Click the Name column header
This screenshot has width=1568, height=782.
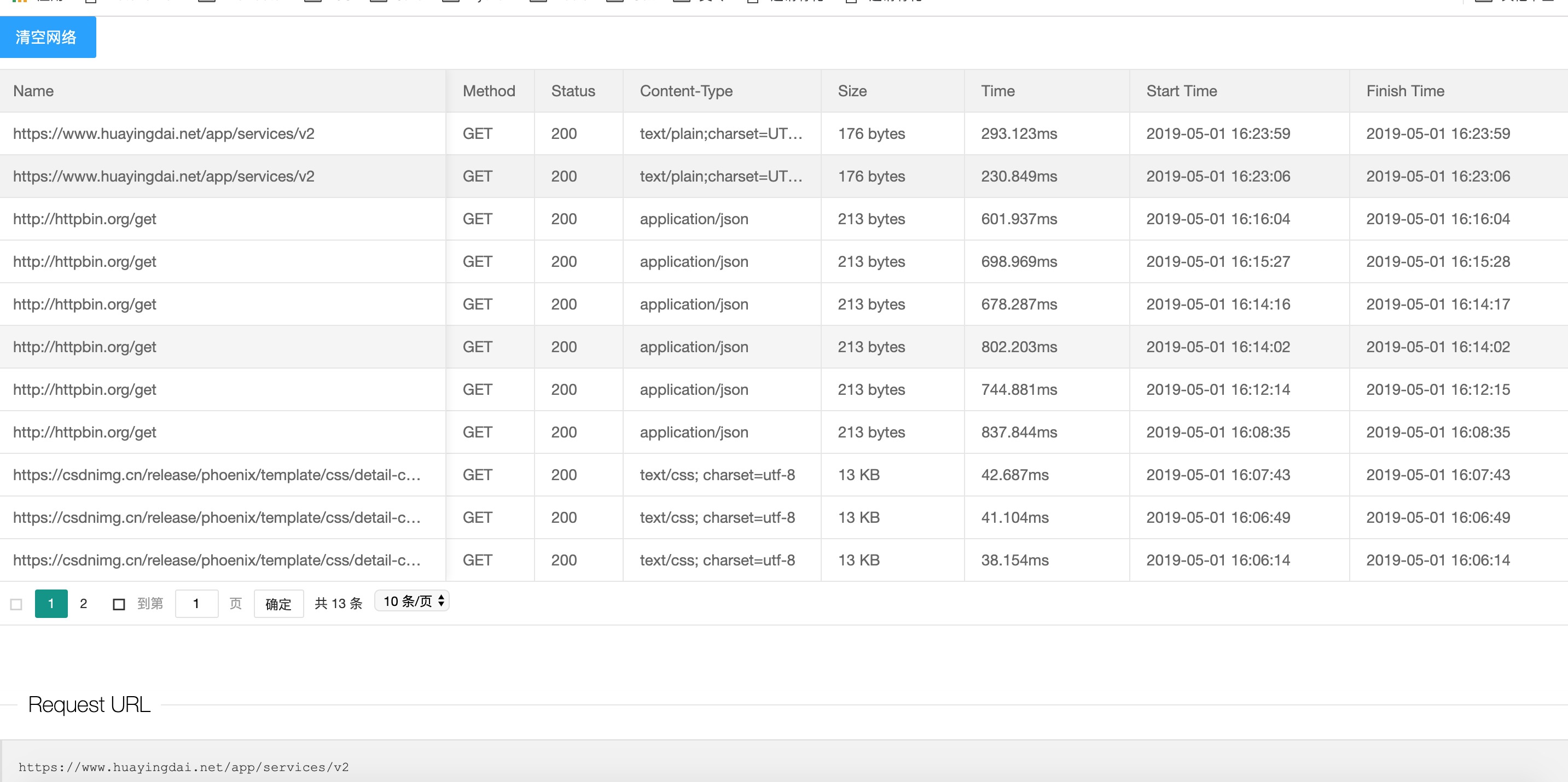coord(223,91)
